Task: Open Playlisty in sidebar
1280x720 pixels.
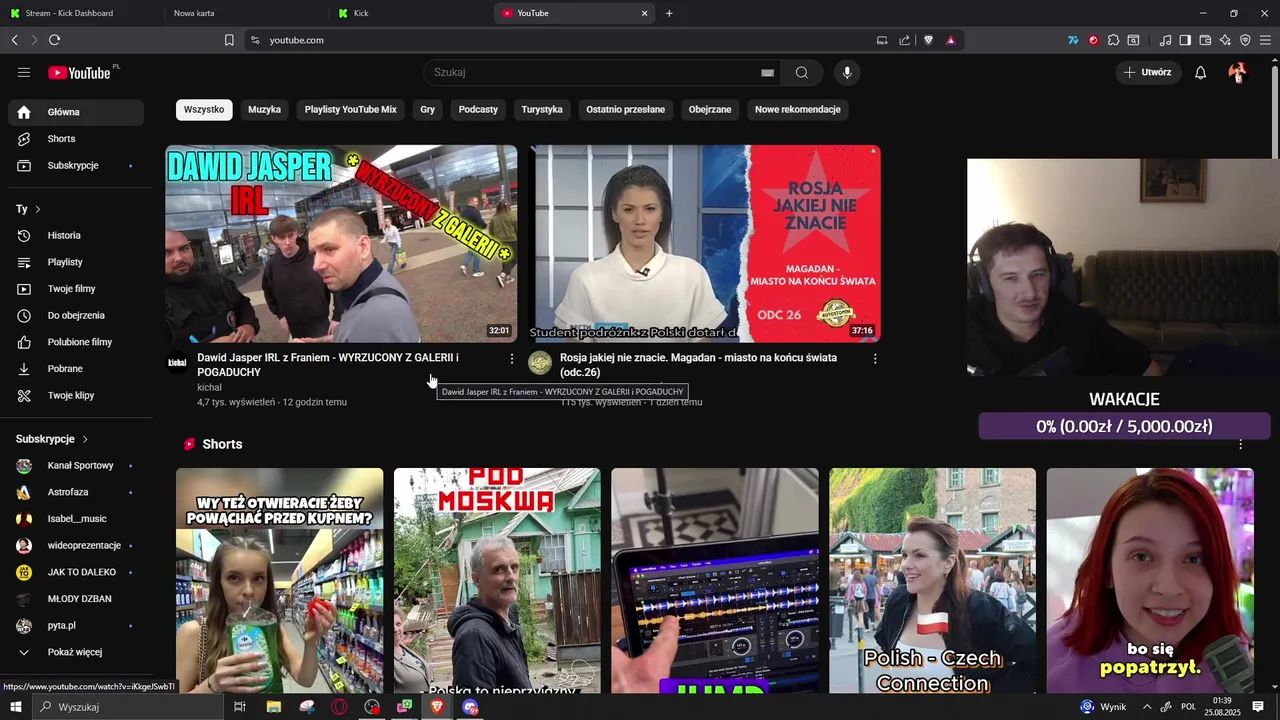Action: pos(76,262)
